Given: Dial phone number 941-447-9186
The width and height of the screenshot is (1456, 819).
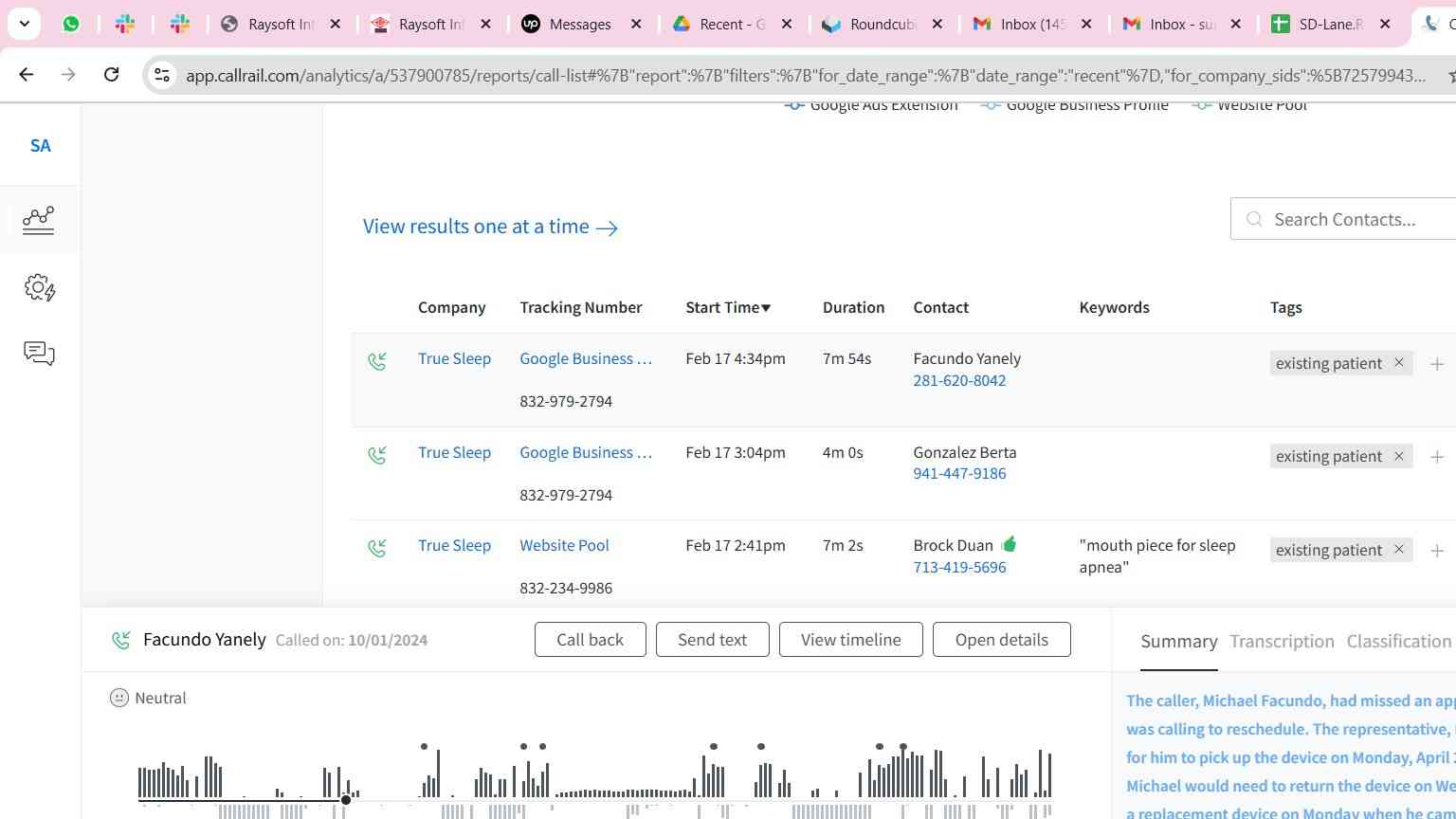Looking at the screenshot, I should 959,474.
